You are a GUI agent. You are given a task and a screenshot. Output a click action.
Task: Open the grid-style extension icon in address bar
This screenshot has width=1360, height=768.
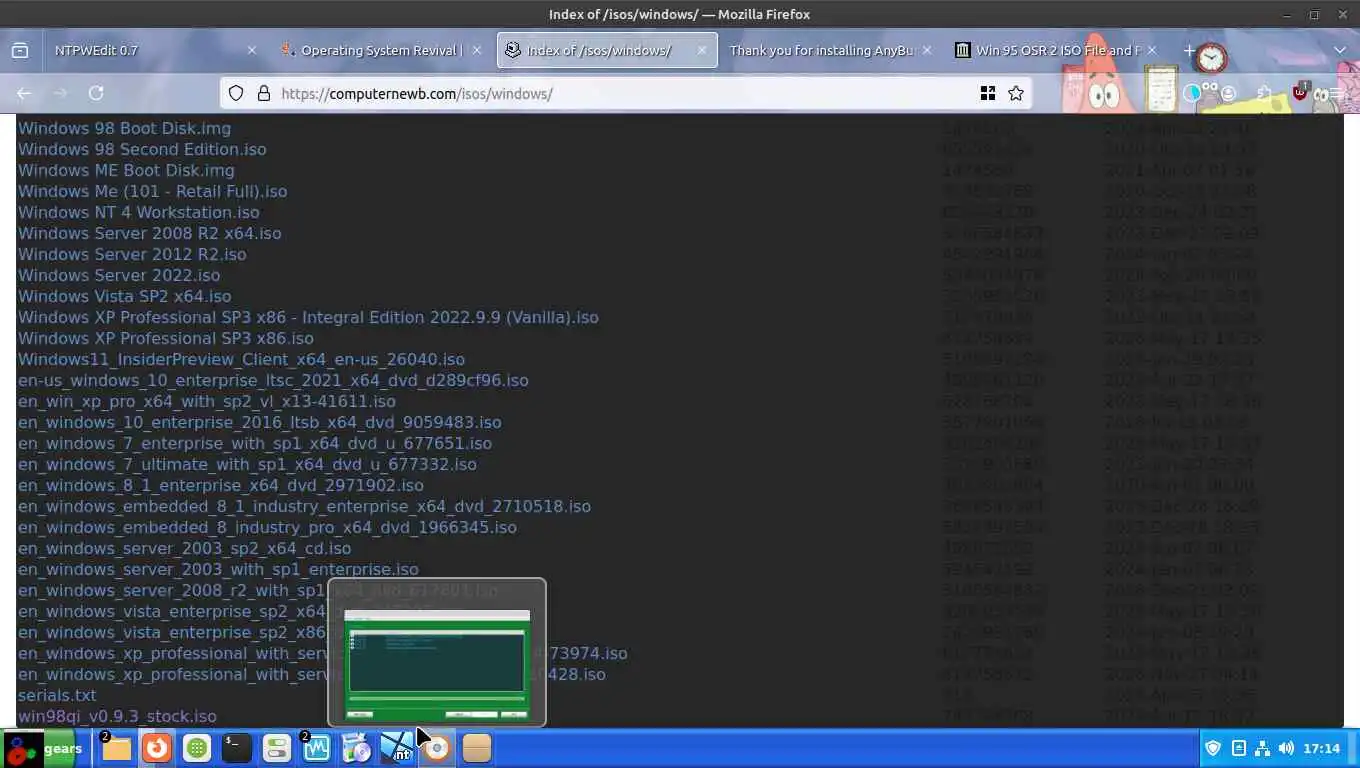pyautogui.click(x=988, y=93)
